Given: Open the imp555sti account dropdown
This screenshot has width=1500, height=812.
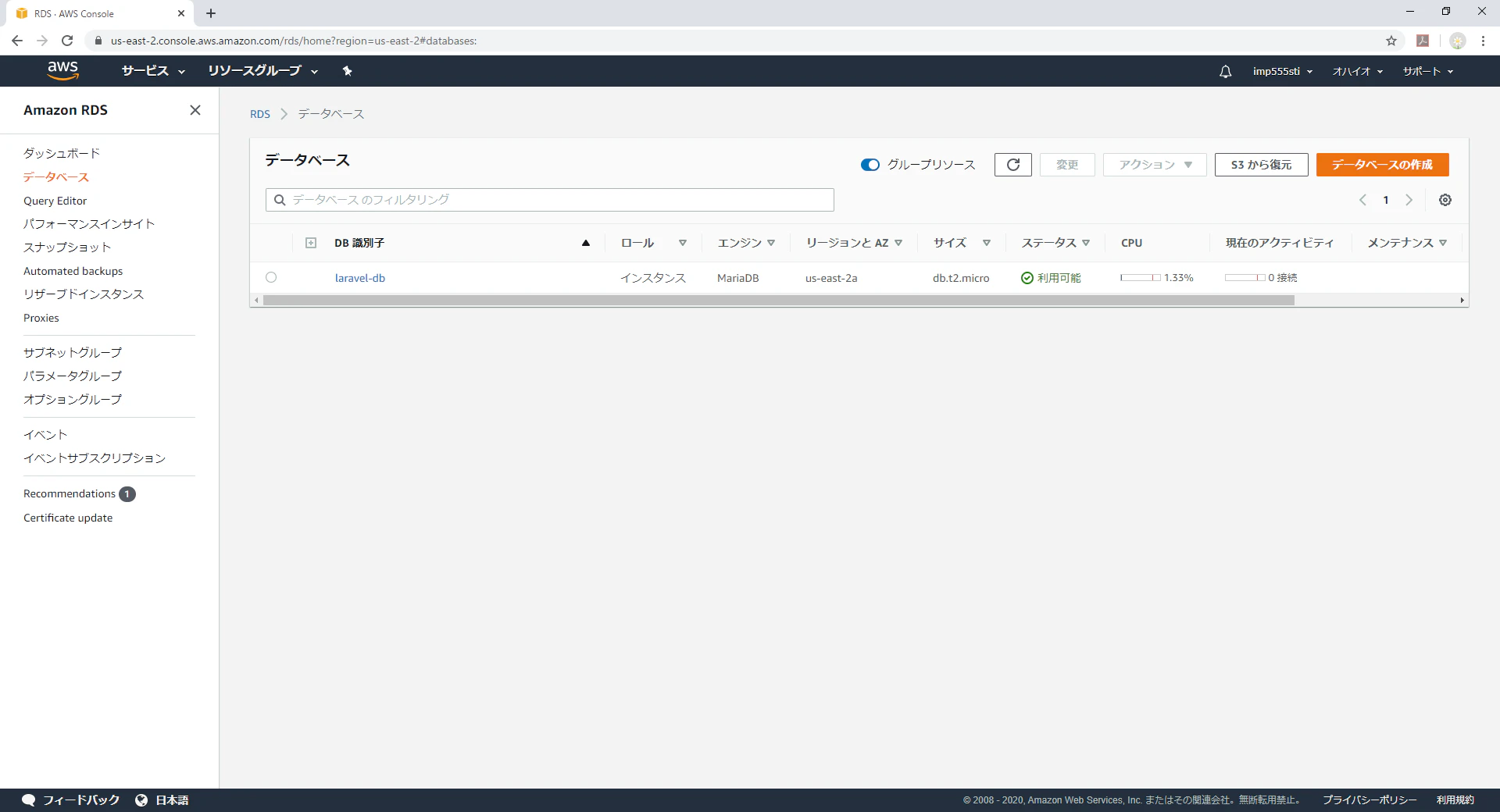Looking at the screenshot, I should (1282, 71).
